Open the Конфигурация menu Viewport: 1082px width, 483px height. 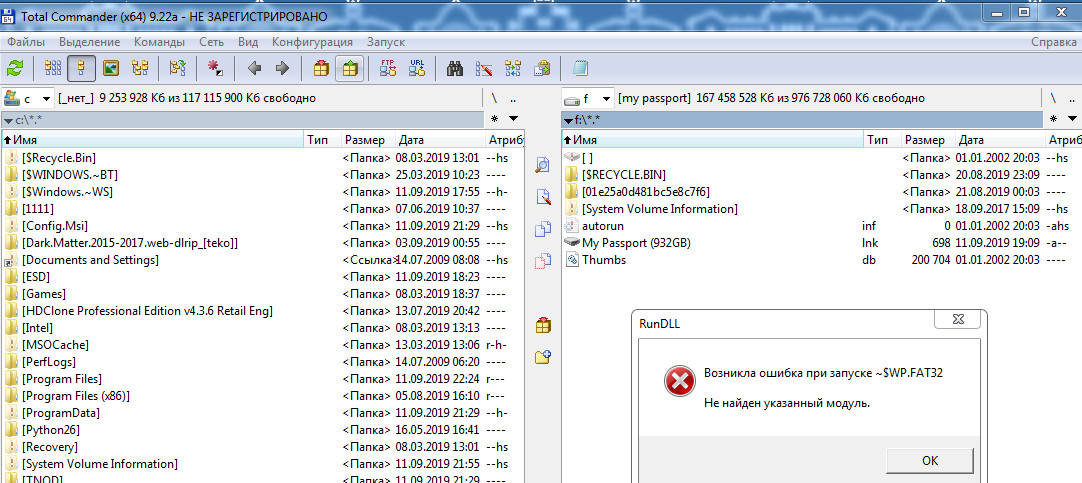click(312, 42)
